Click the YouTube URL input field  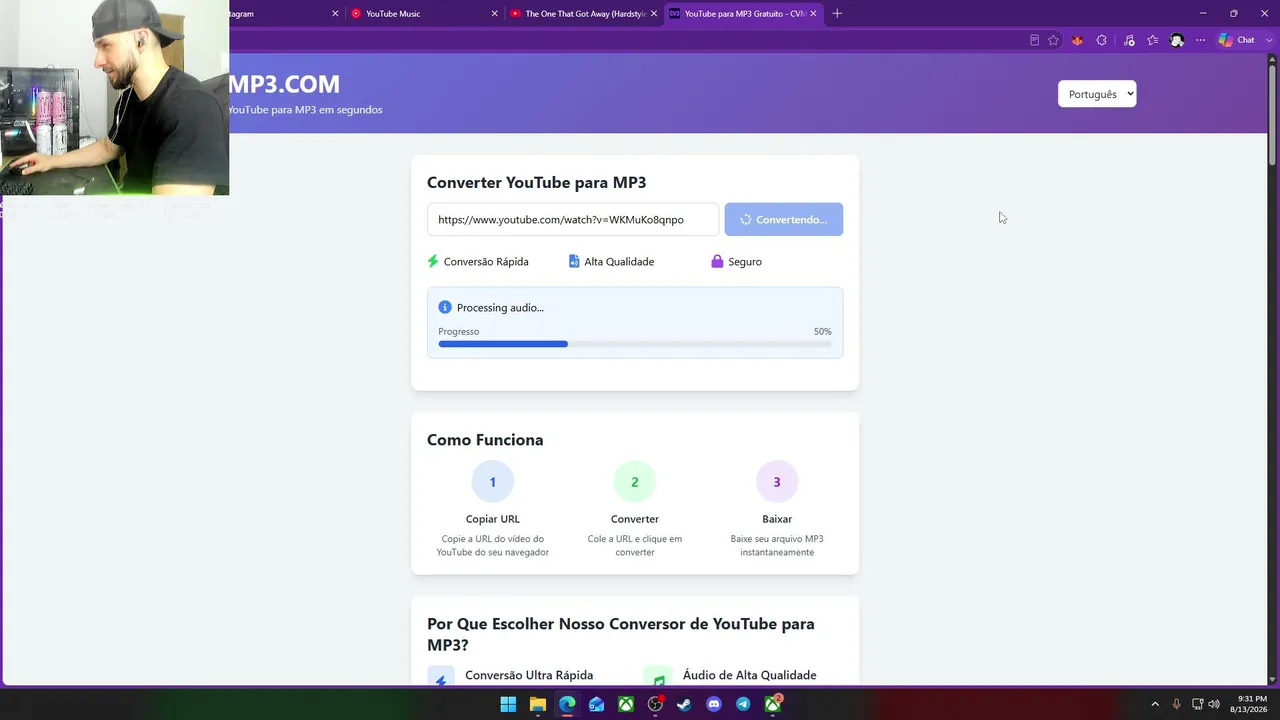click(573, 219)
